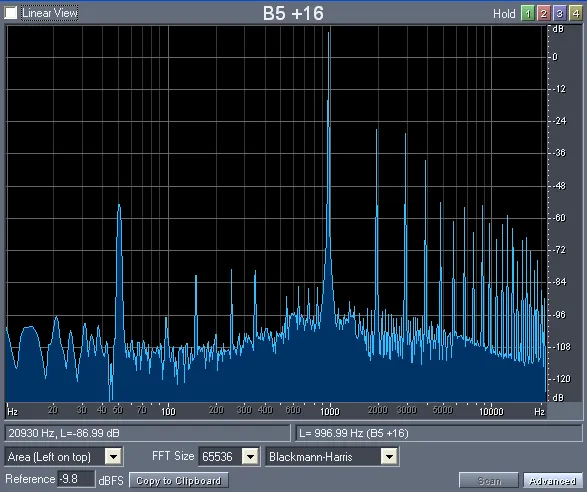The height and width of the screenshot is (492, 587).
Task: Click the FFT Size label
Action: coord(173,456)
